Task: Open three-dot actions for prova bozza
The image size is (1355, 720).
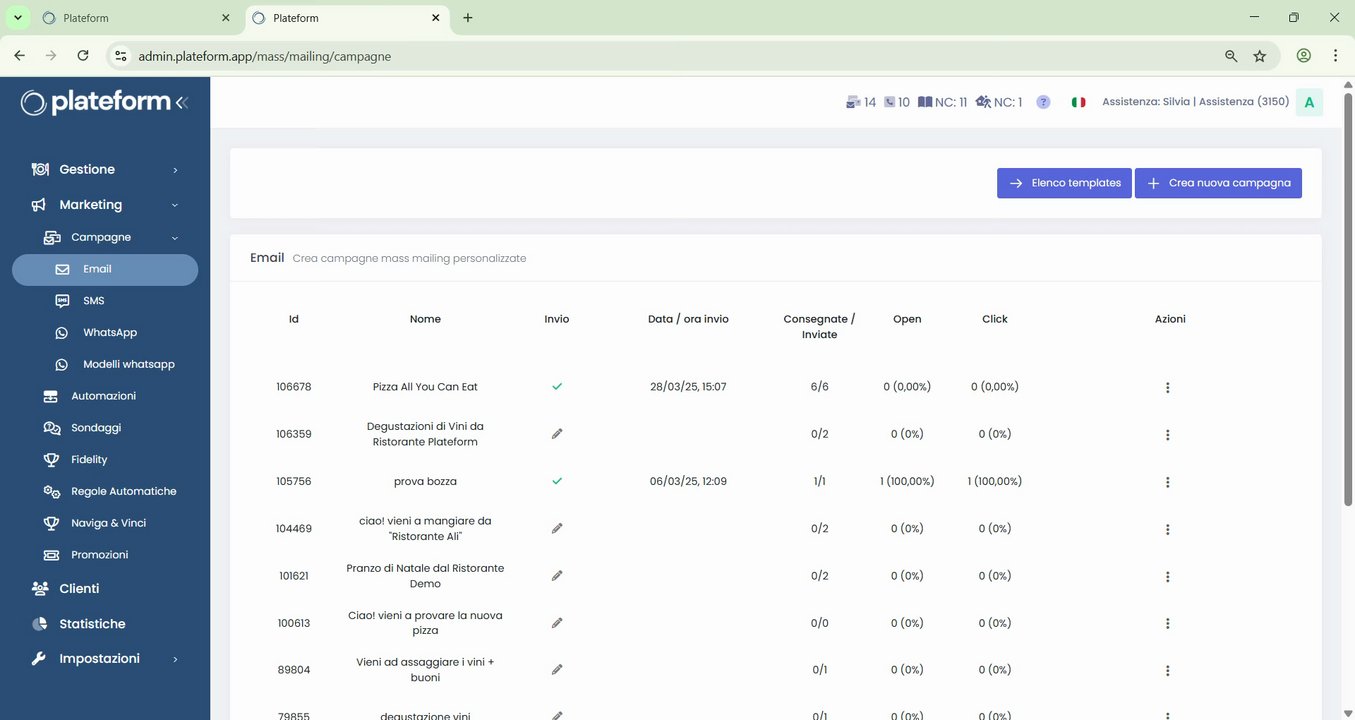Action: (x=1167, y=482)
